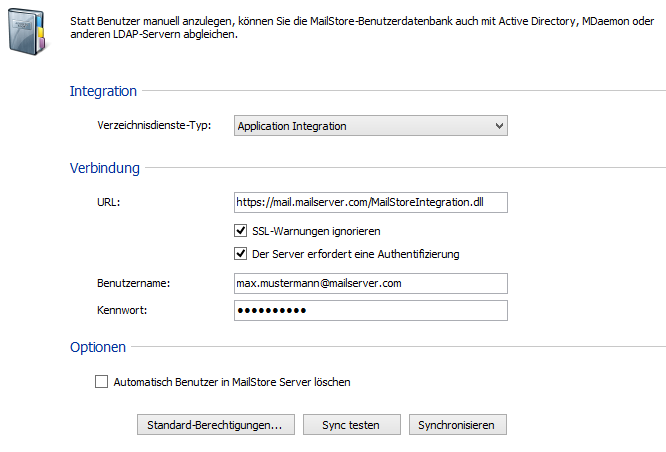
Task: Click the 'Optionen' section header
Action: [x=98, y=347]
